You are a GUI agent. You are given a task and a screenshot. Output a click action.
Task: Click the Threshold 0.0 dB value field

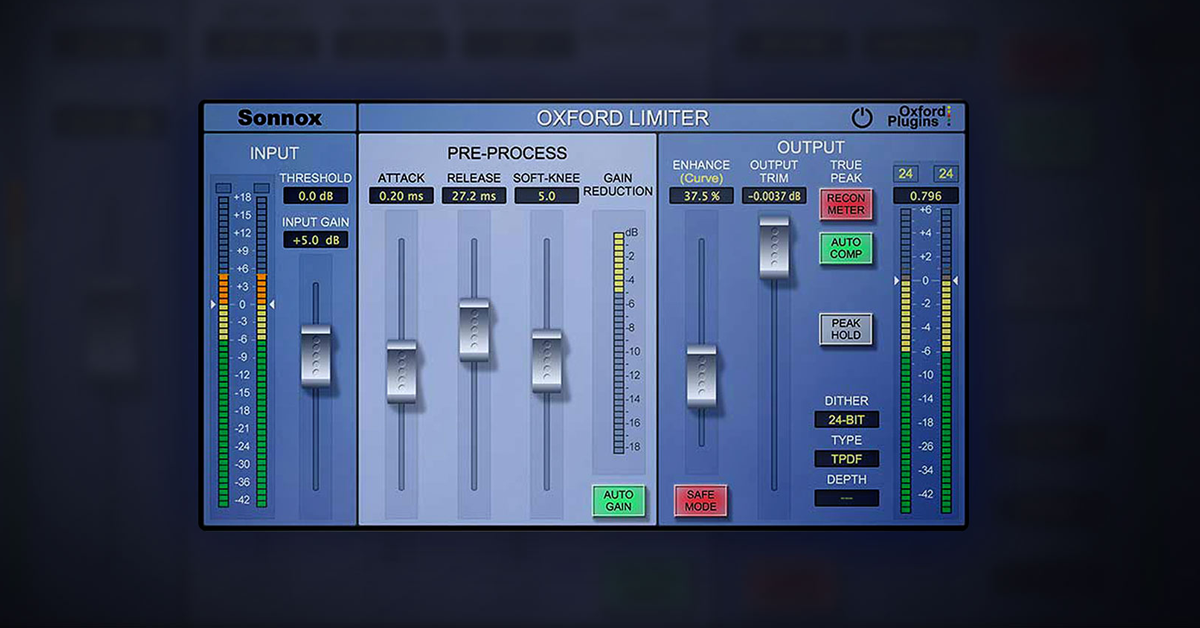[x=315, y=196]
